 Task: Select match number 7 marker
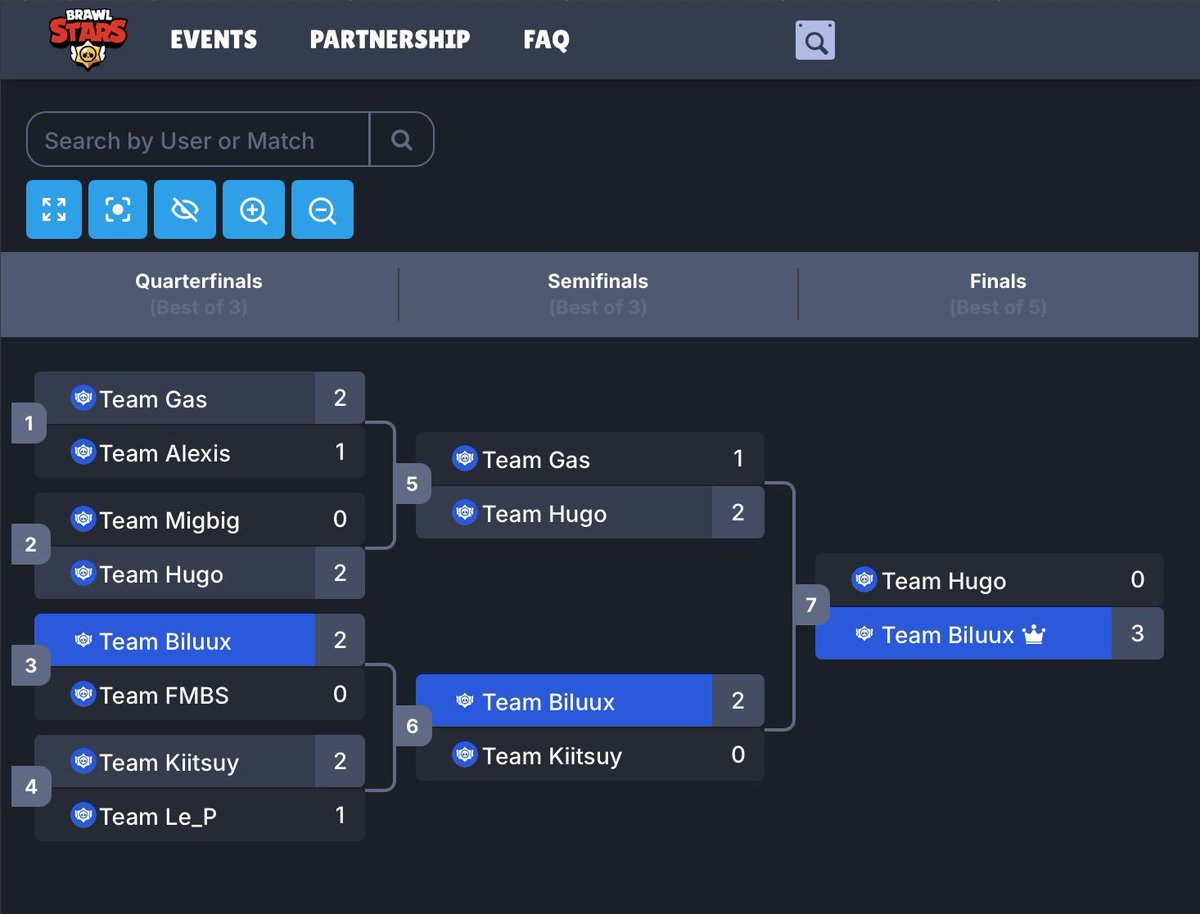[812, 606]
